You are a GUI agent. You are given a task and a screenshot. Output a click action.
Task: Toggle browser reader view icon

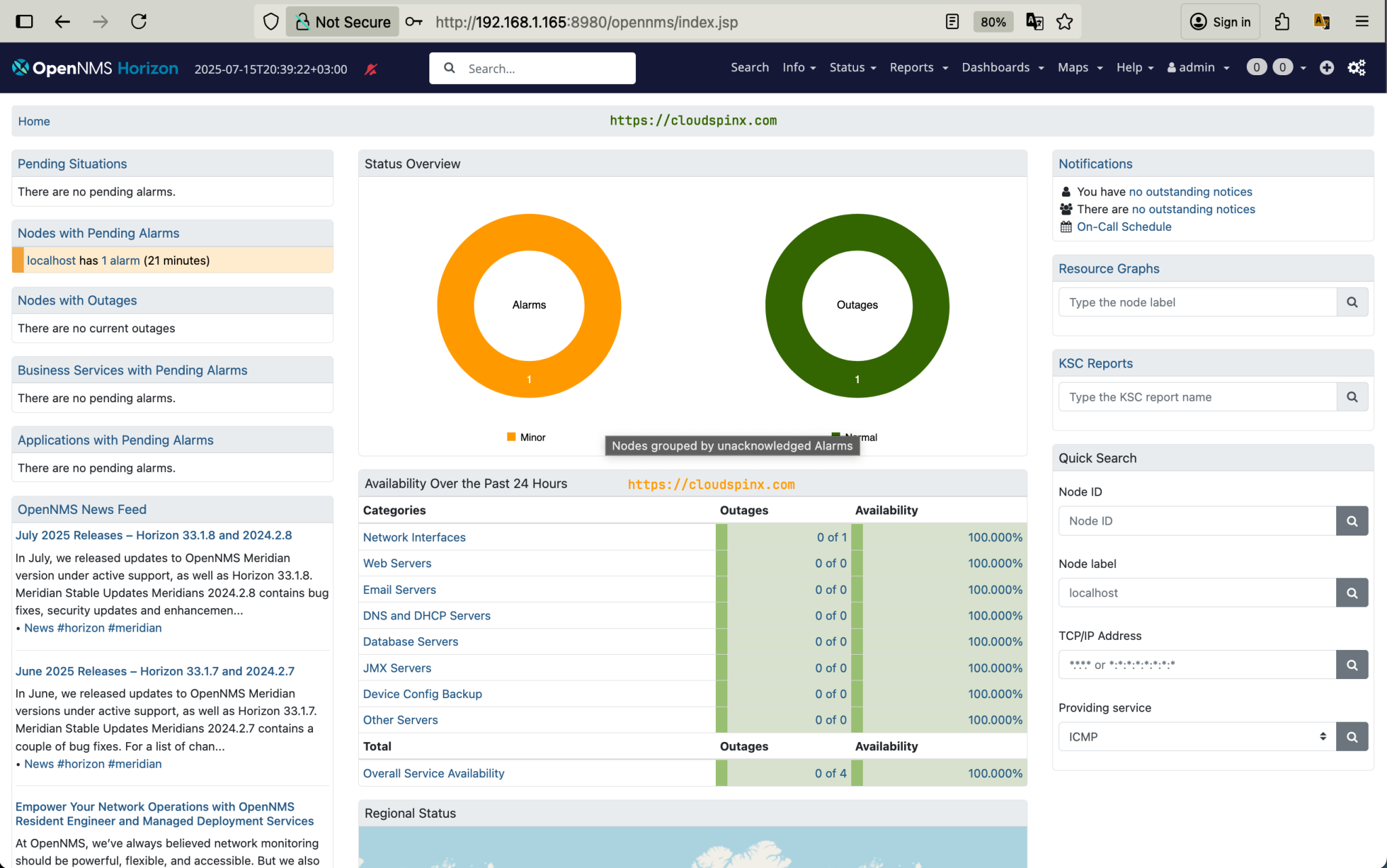click(x=952, y=22)
